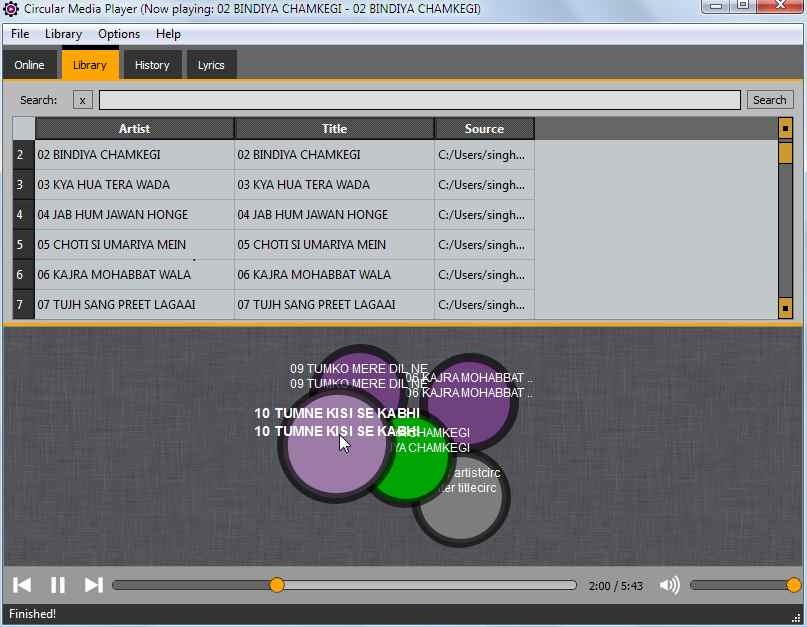The height and width of the screenshot is (627, 807).
Task: Open the File menu
Action: coord(20,34)
